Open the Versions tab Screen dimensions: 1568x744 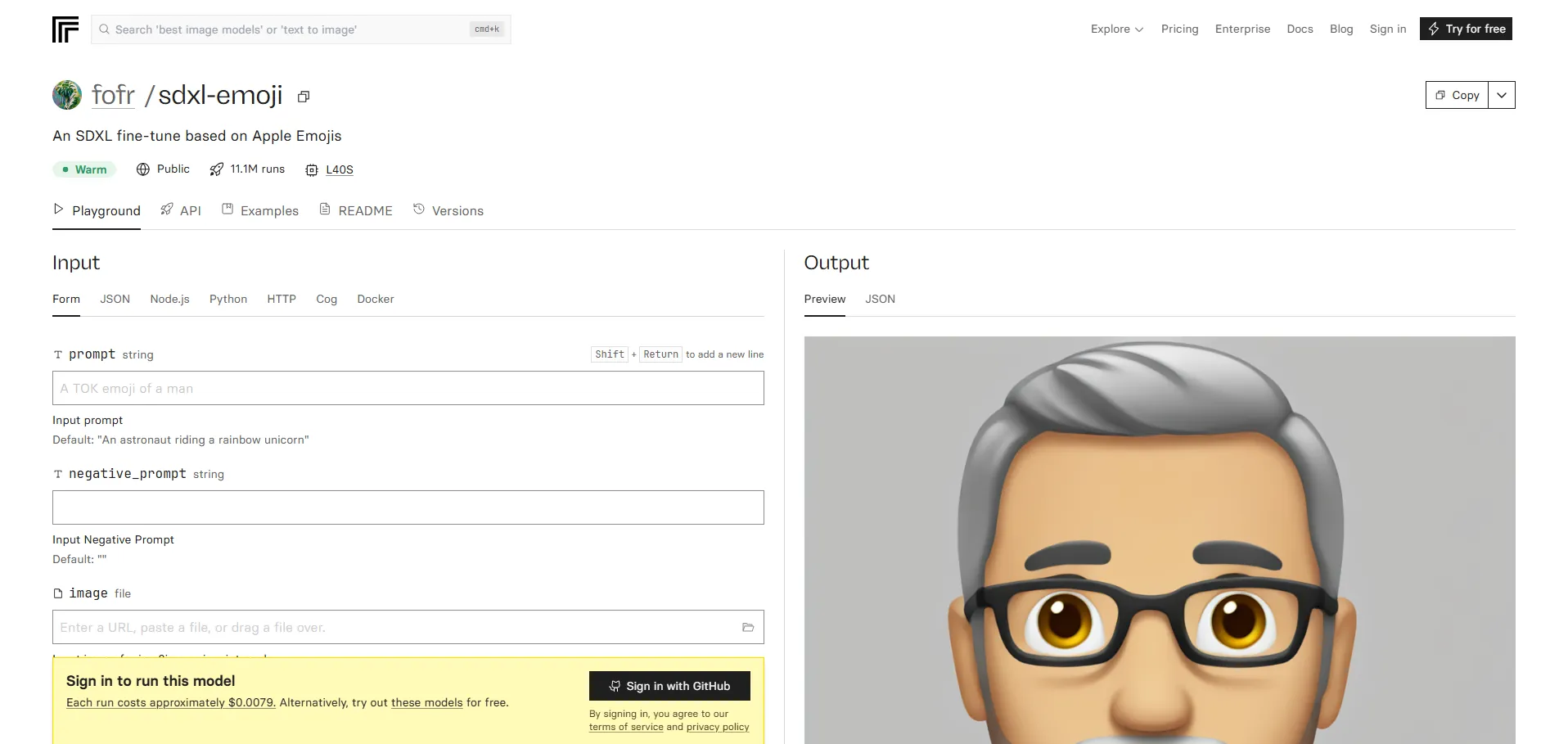448,210
